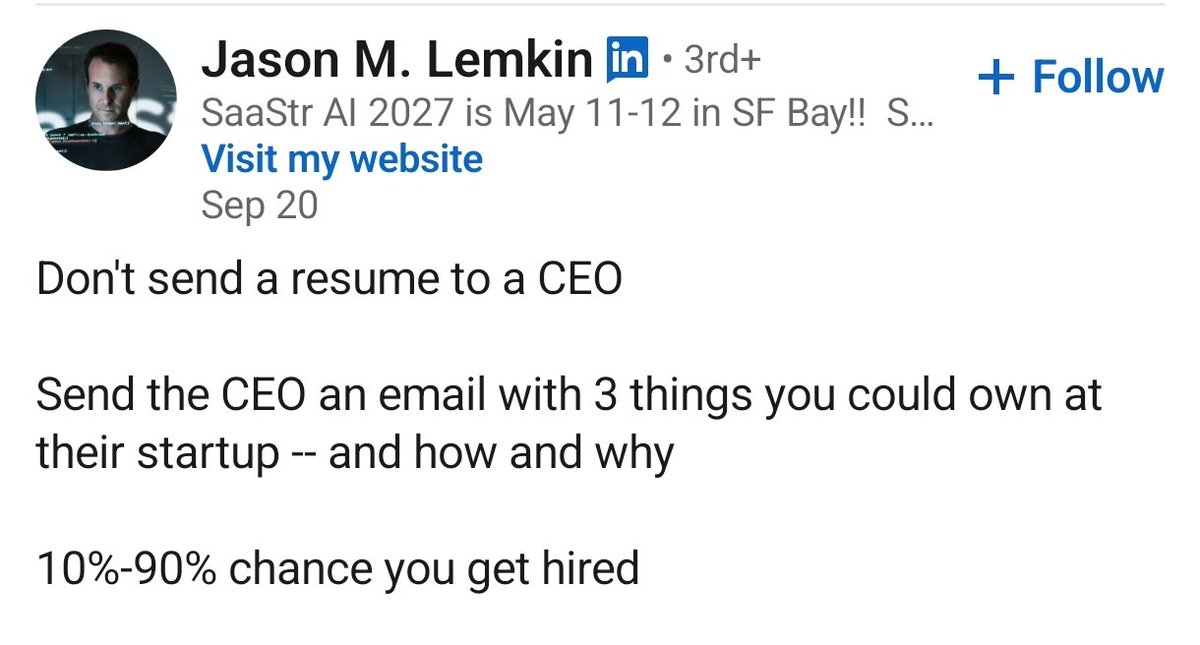Click the phrase 'and how and why'
This screenshot has height=645, width=1200.
click(x=501, y=455)
